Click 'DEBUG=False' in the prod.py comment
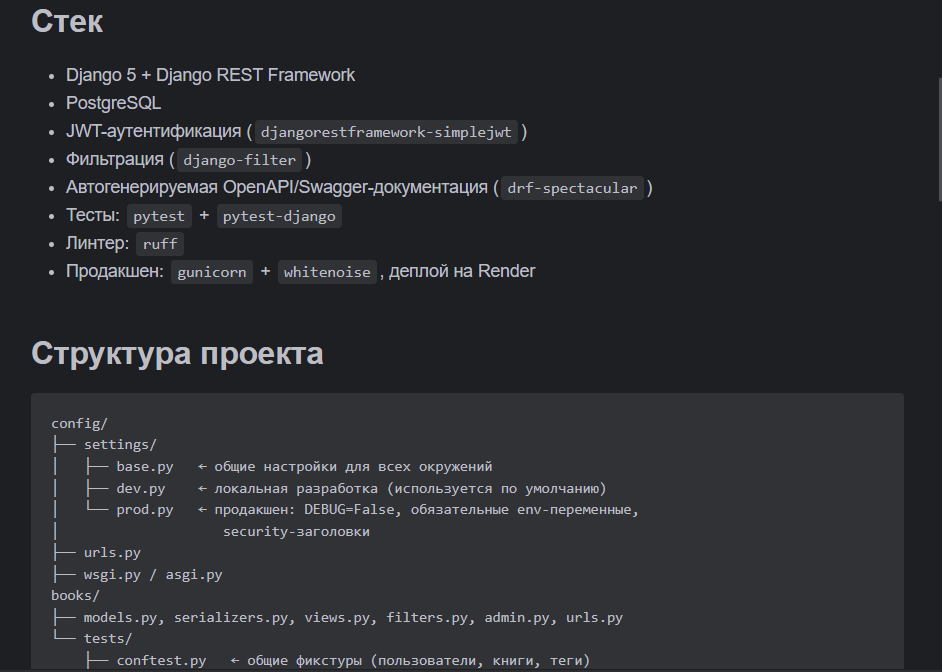Image resolution: width=942 pixels, height=672 pixels. click(x=349, y=510)
